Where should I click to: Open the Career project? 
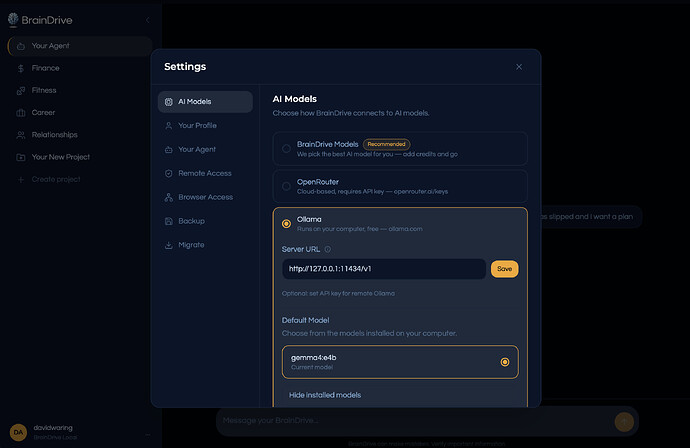pyautogui.click(x=80, y=113)
